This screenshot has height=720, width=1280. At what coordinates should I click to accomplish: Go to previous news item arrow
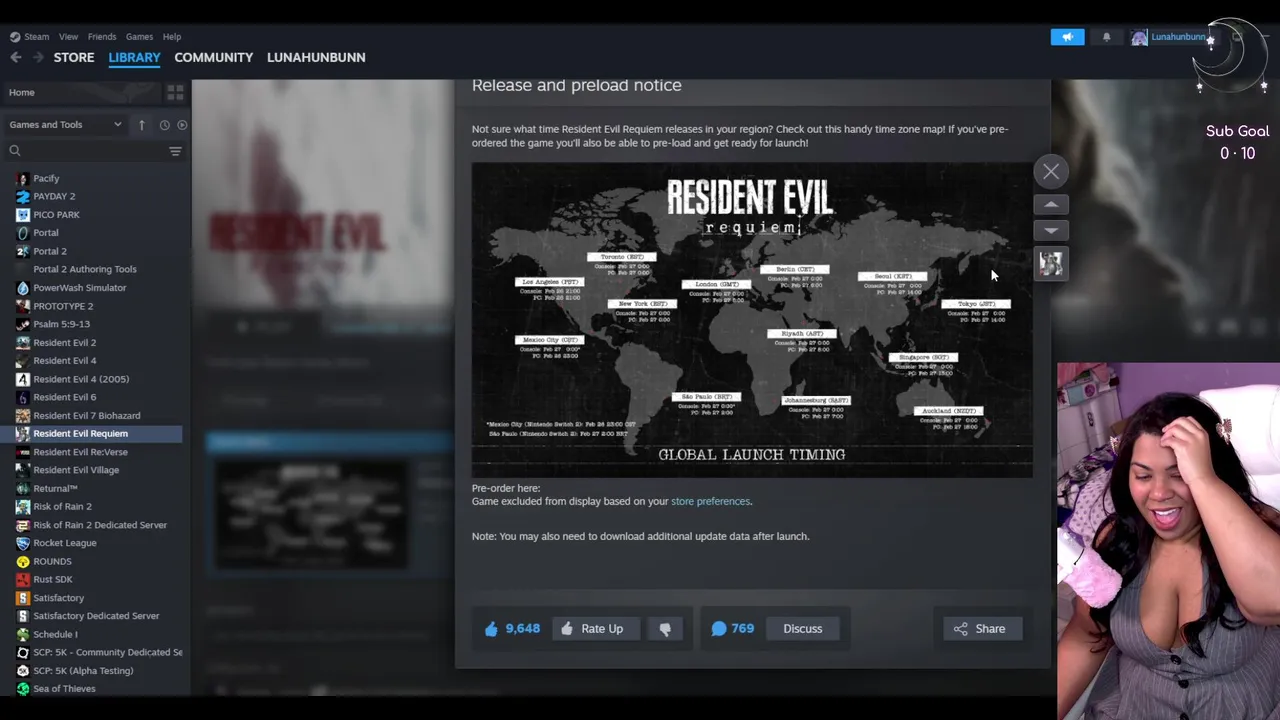point(1051,204)
